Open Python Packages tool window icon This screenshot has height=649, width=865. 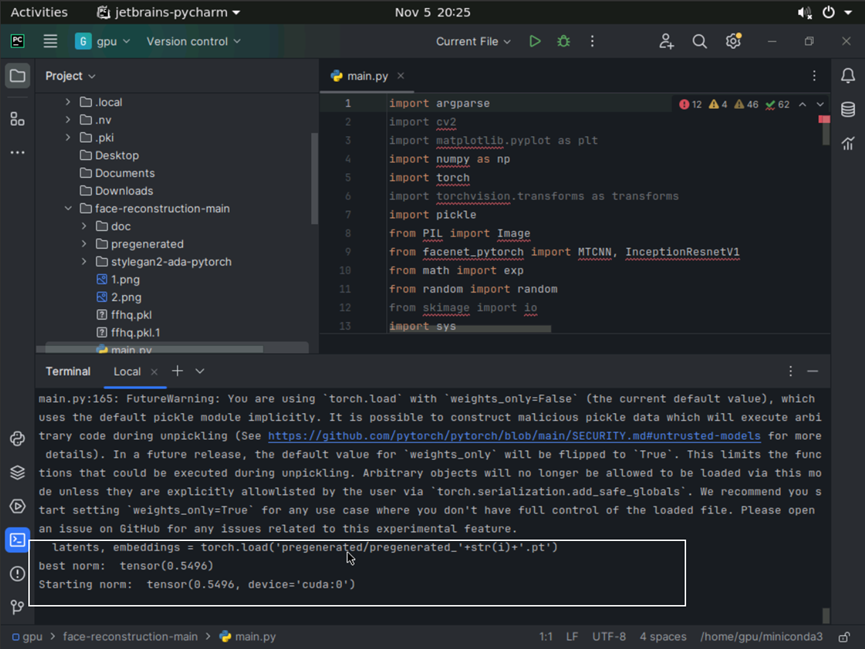pos(17,472)
